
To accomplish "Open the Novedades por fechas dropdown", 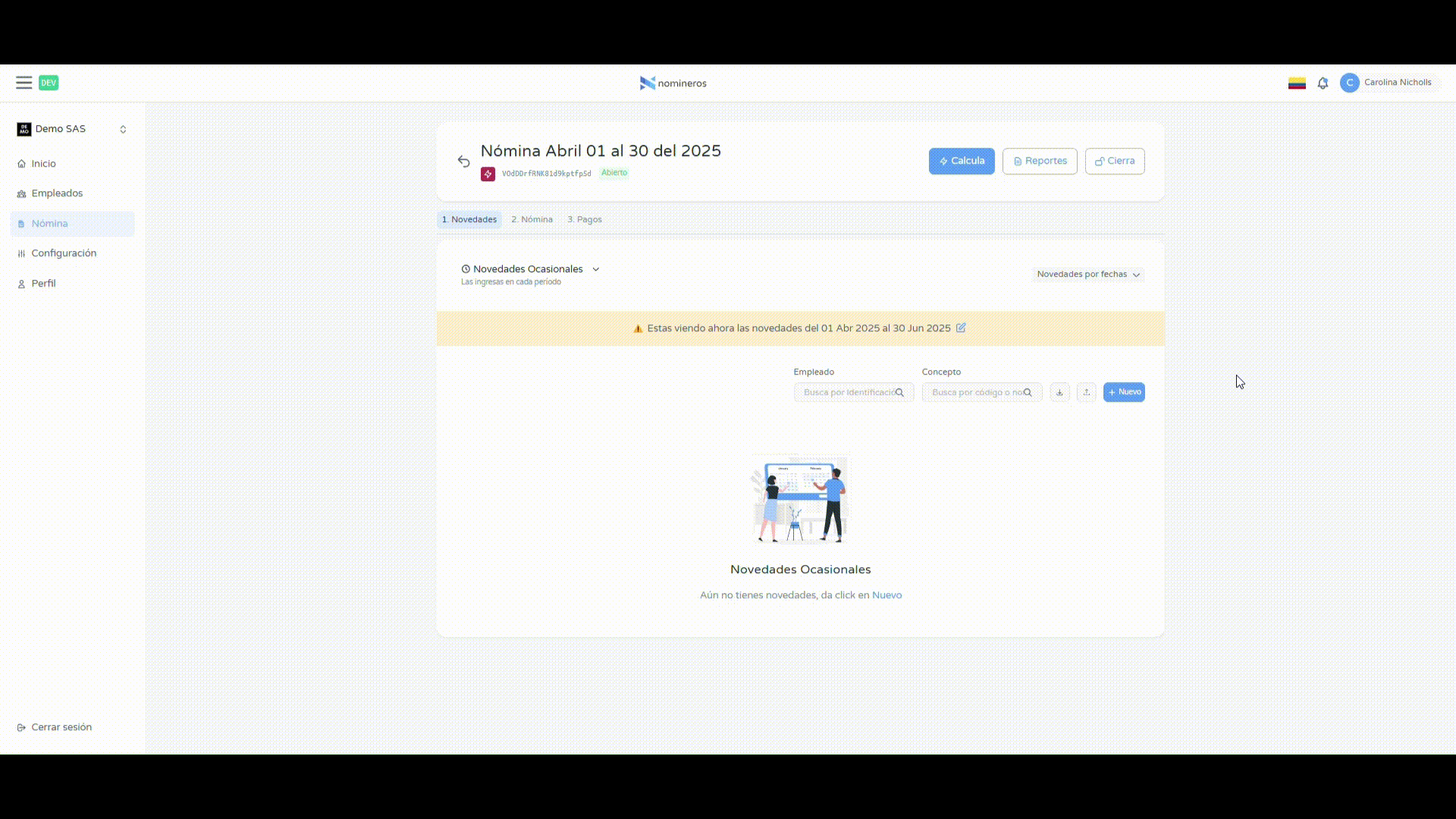I will coord(1088,275).
